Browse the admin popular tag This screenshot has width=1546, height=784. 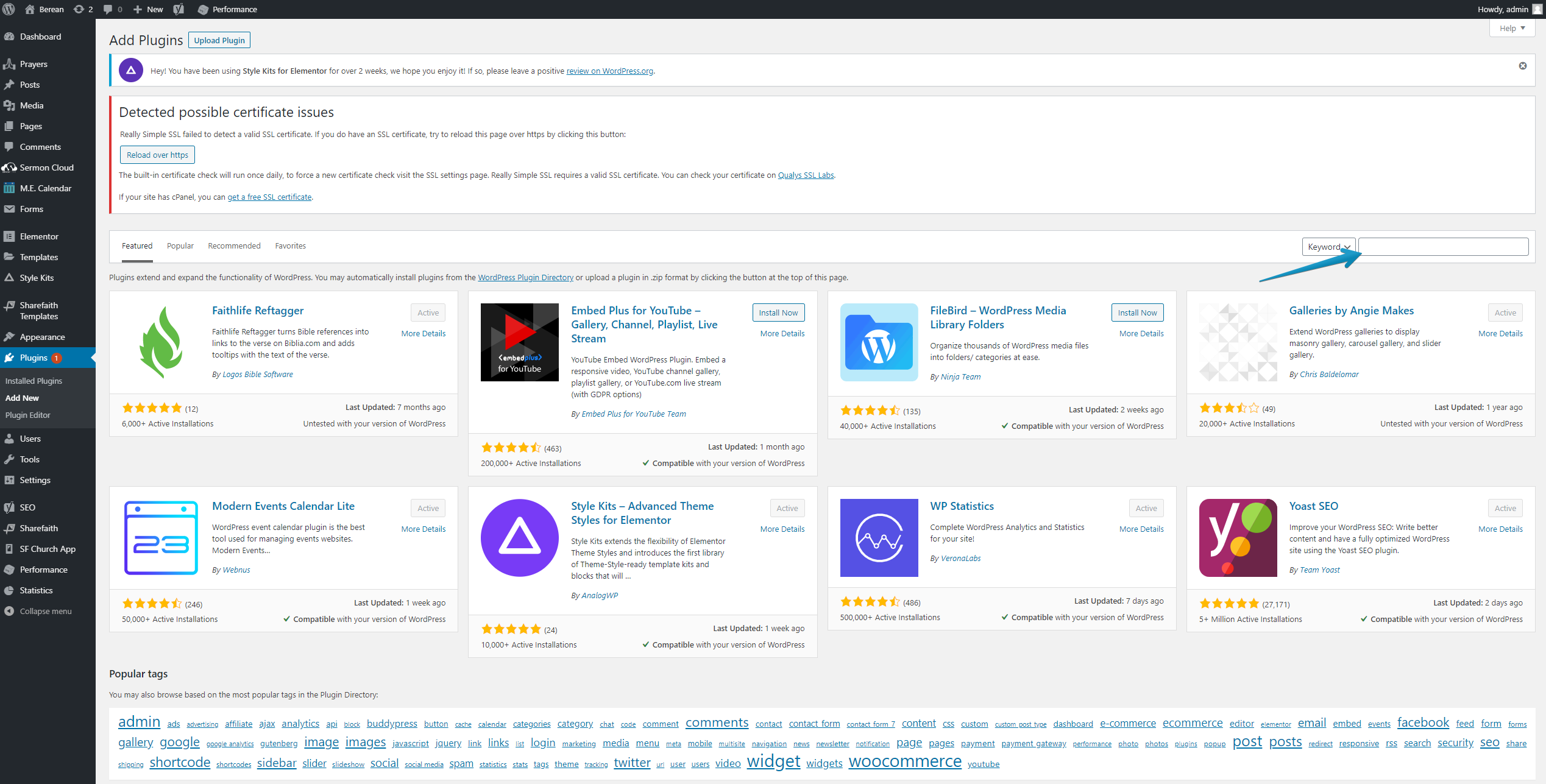[139, 722]
